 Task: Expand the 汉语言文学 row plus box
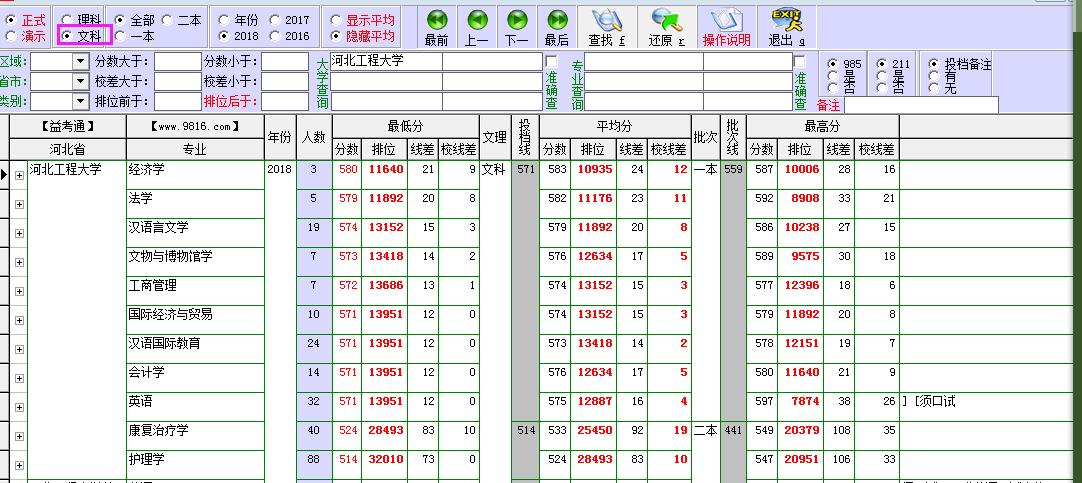click(19, 233)
